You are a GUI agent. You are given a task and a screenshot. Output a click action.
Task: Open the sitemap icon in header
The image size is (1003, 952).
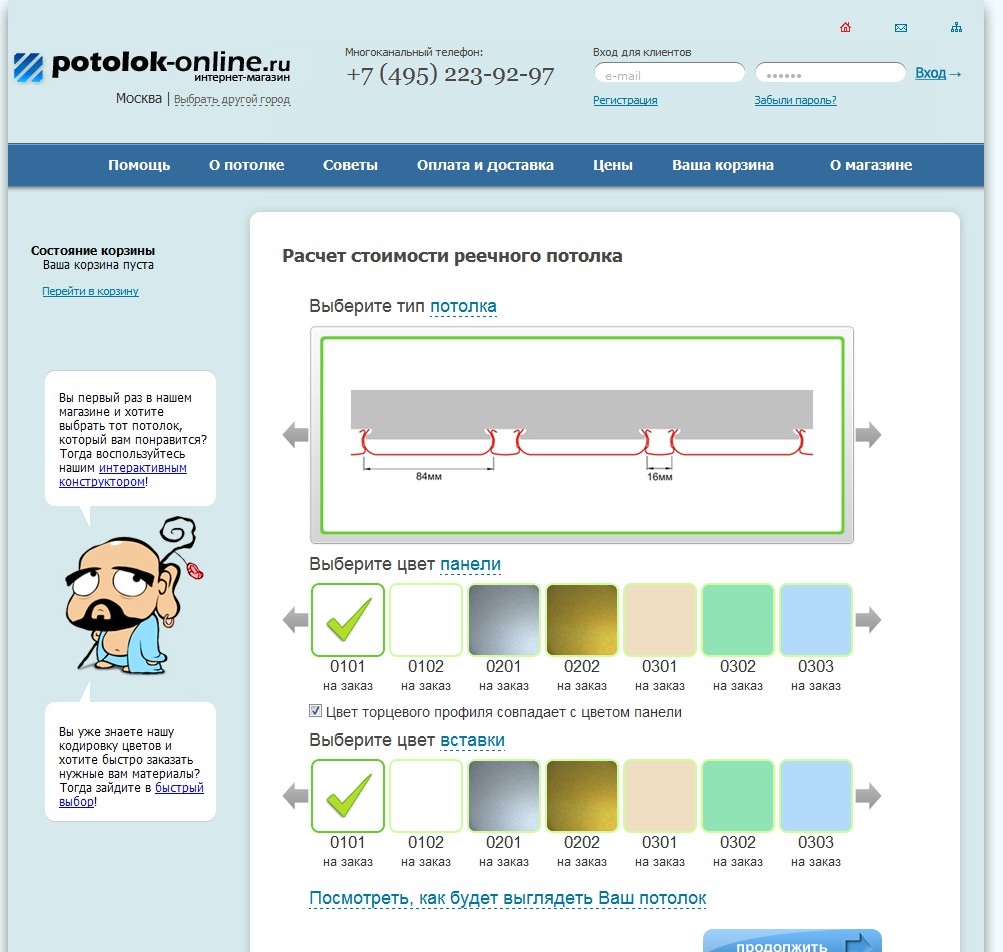pyautogui.click(x=956, y=28)
